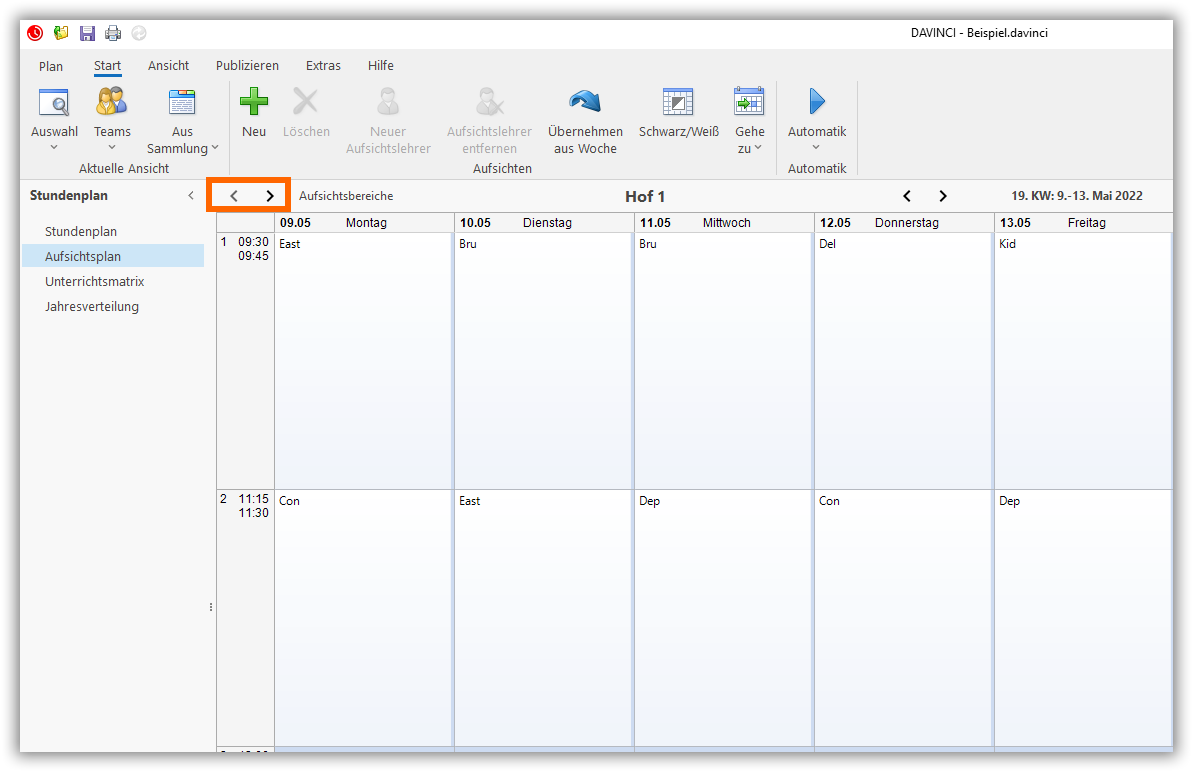The width and height of the screenshot is (1193, 772).
Task: Click the Übernehmen aus Woche icon
Action: click(x=585, y=102)
